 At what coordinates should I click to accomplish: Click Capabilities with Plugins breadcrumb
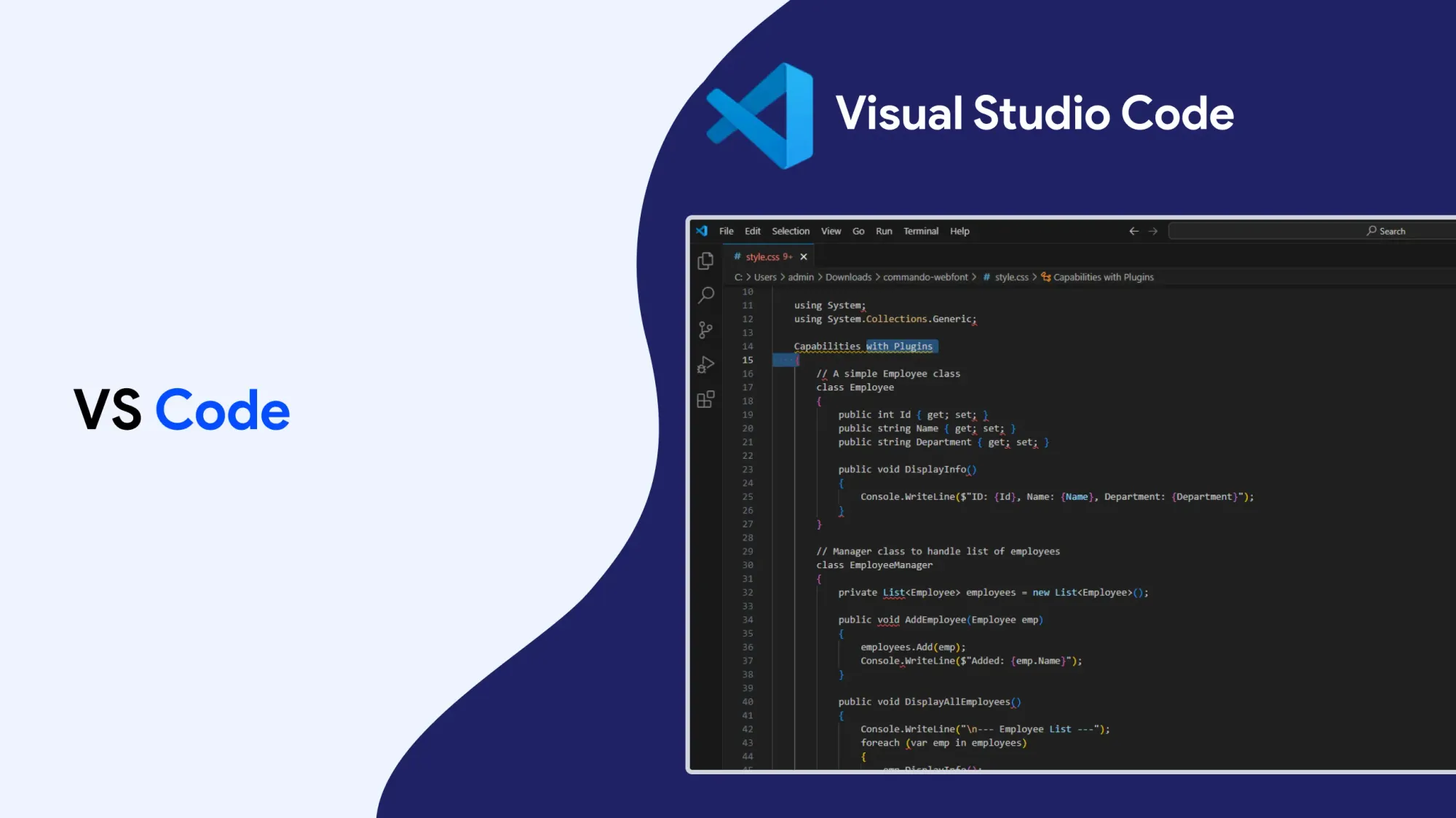(1097, 277)
